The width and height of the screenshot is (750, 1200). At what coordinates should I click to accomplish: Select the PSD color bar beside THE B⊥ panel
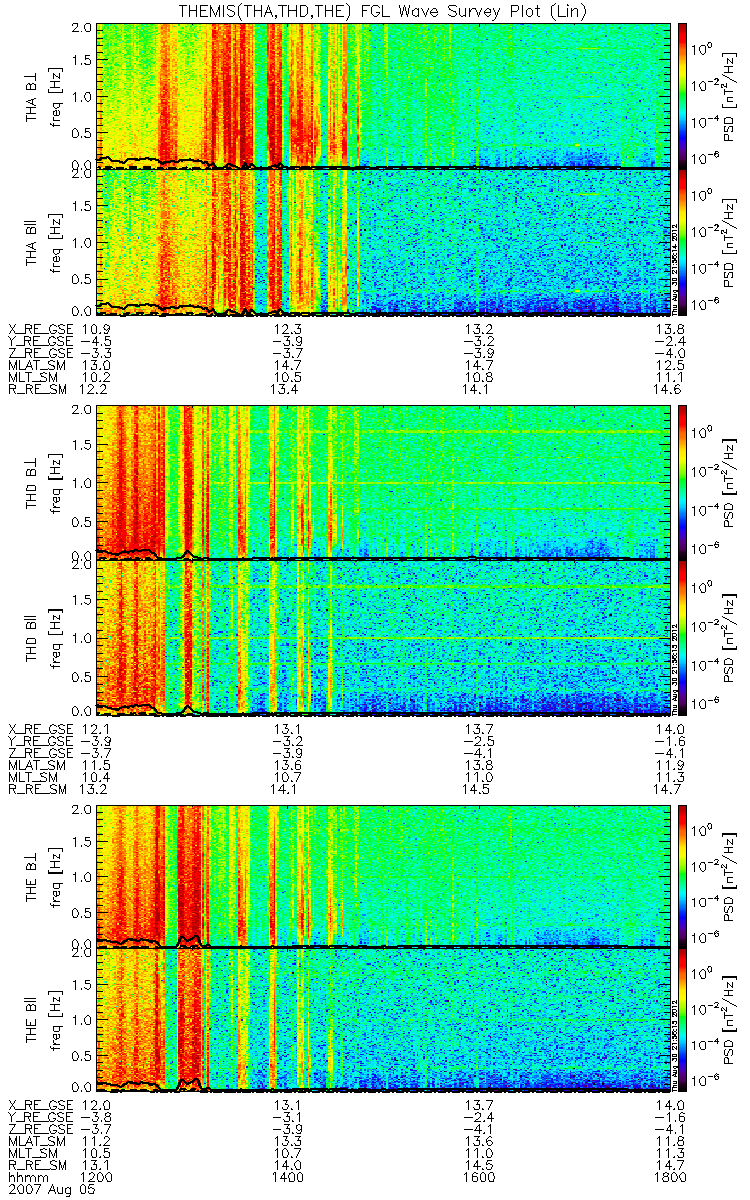coord(683,876)
